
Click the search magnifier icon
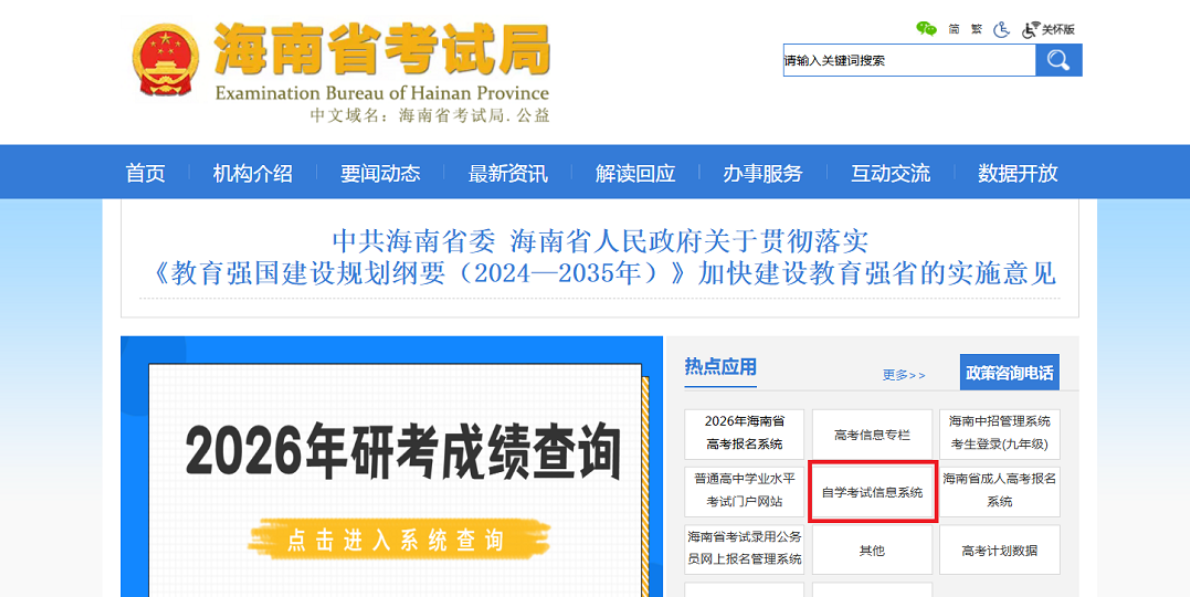[x=1058, y=60]
